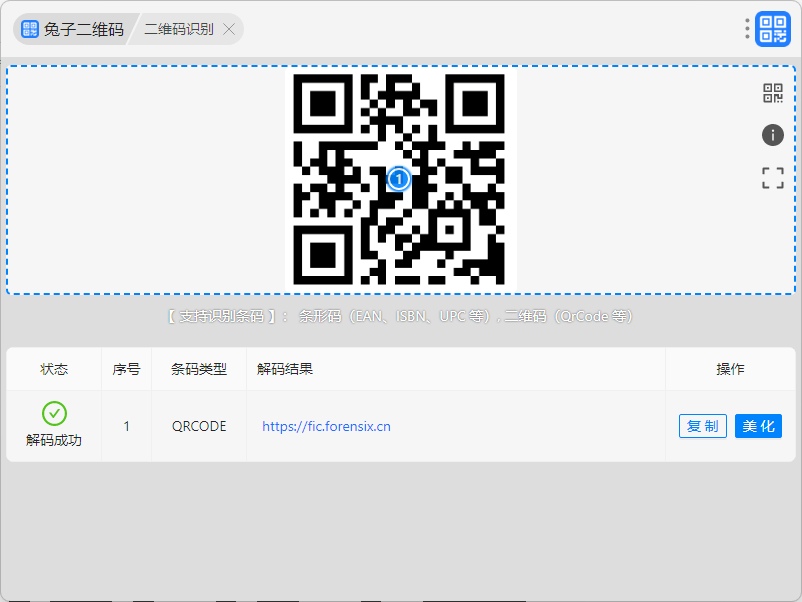The width and height of the screenshot is (802, 602).
Task: Click the green success checkmark icon
Action: click(54, 413)
